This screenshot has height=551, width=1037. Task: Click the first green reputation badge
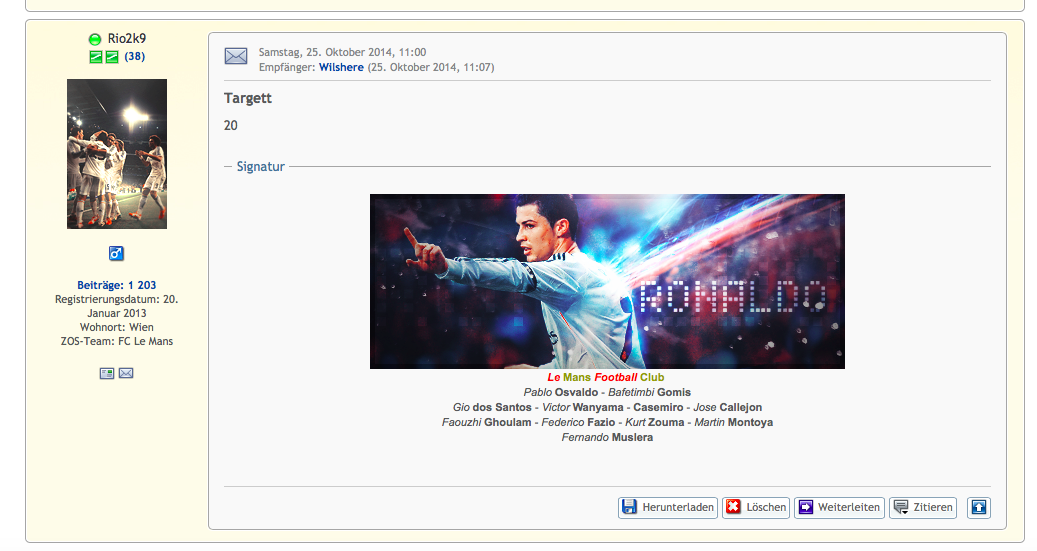click(x=96, y=57)
